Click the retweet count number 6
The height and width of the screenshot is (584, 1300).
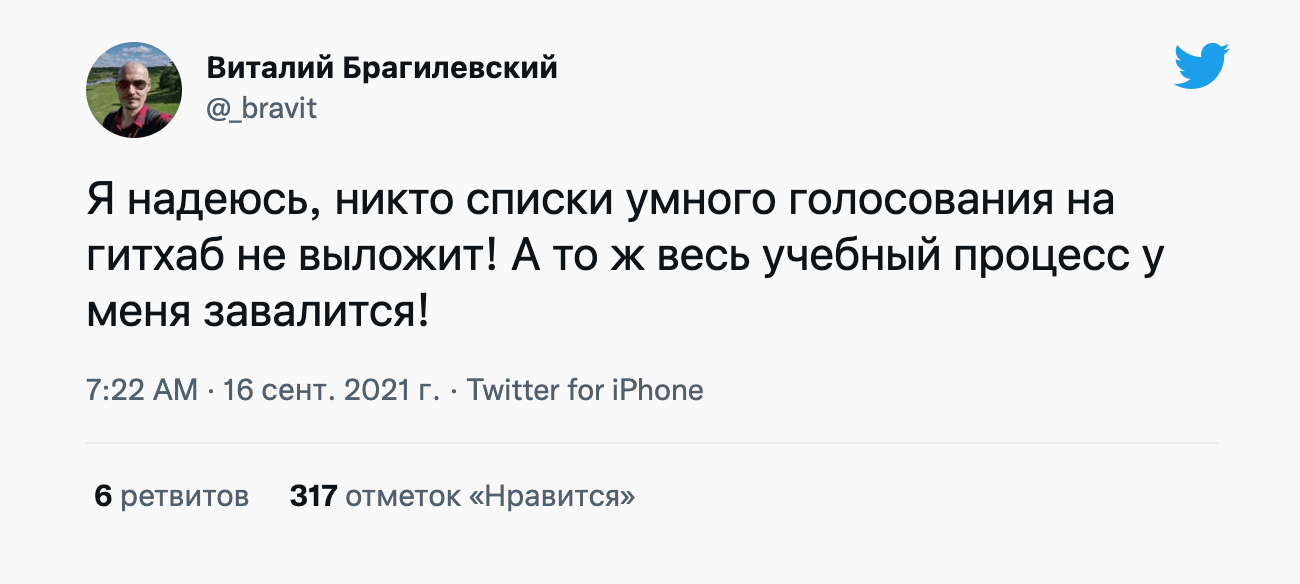[x=102, y=495]
